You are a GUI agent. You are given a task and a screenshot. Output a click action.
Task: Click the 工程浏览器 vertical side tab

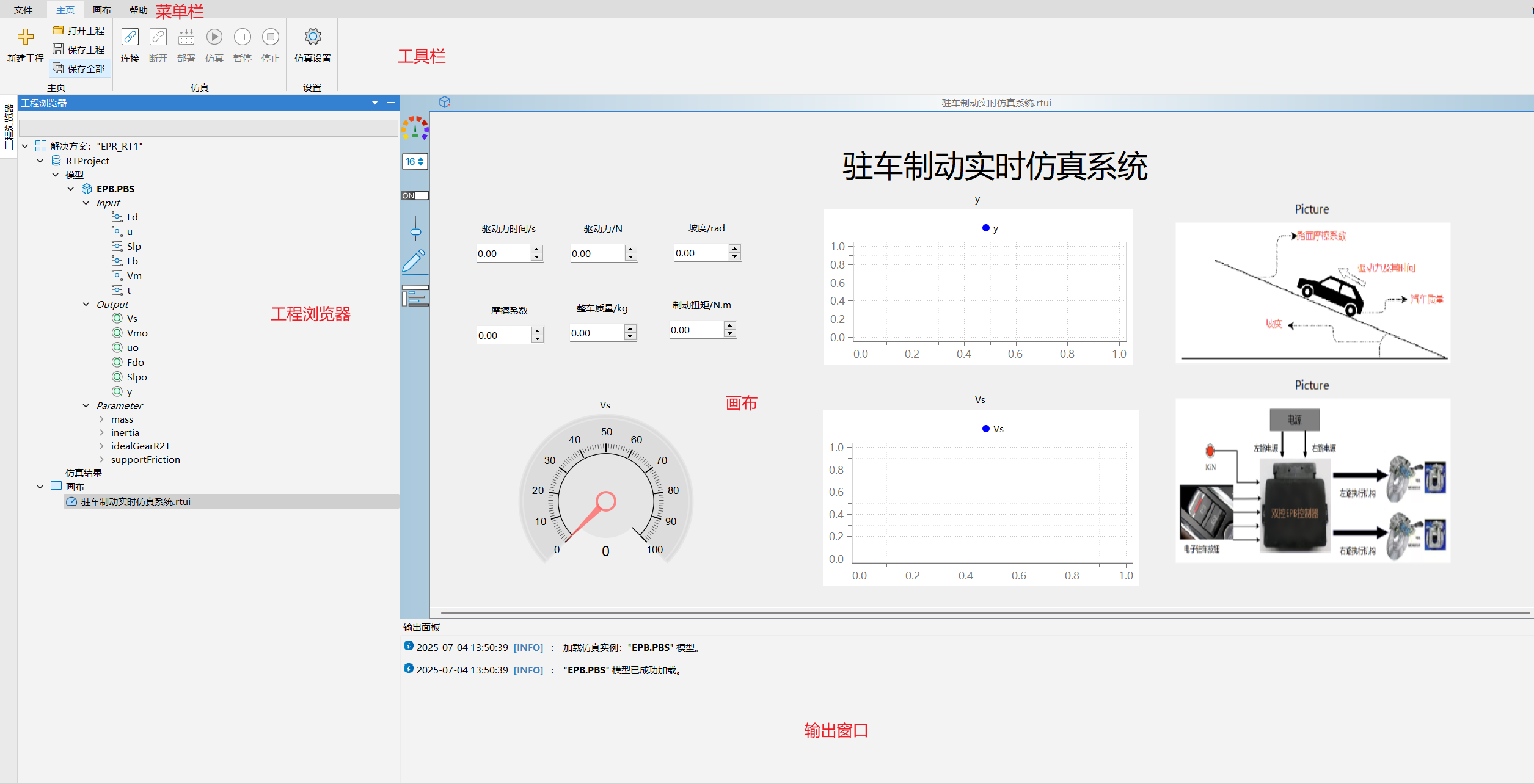(9, 126)
